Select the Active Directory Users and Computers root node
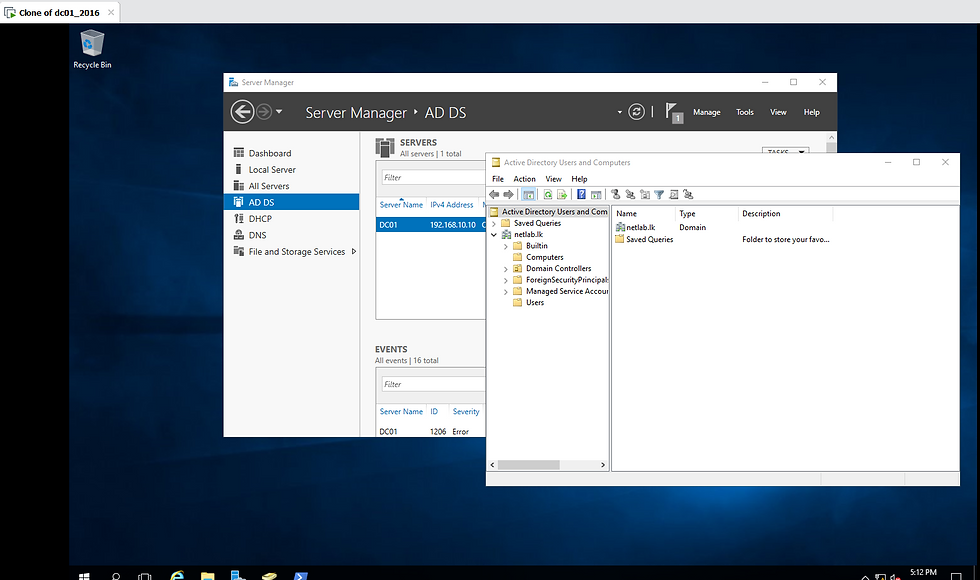This screenshot has height=580, width=980. tap(548, 212)
